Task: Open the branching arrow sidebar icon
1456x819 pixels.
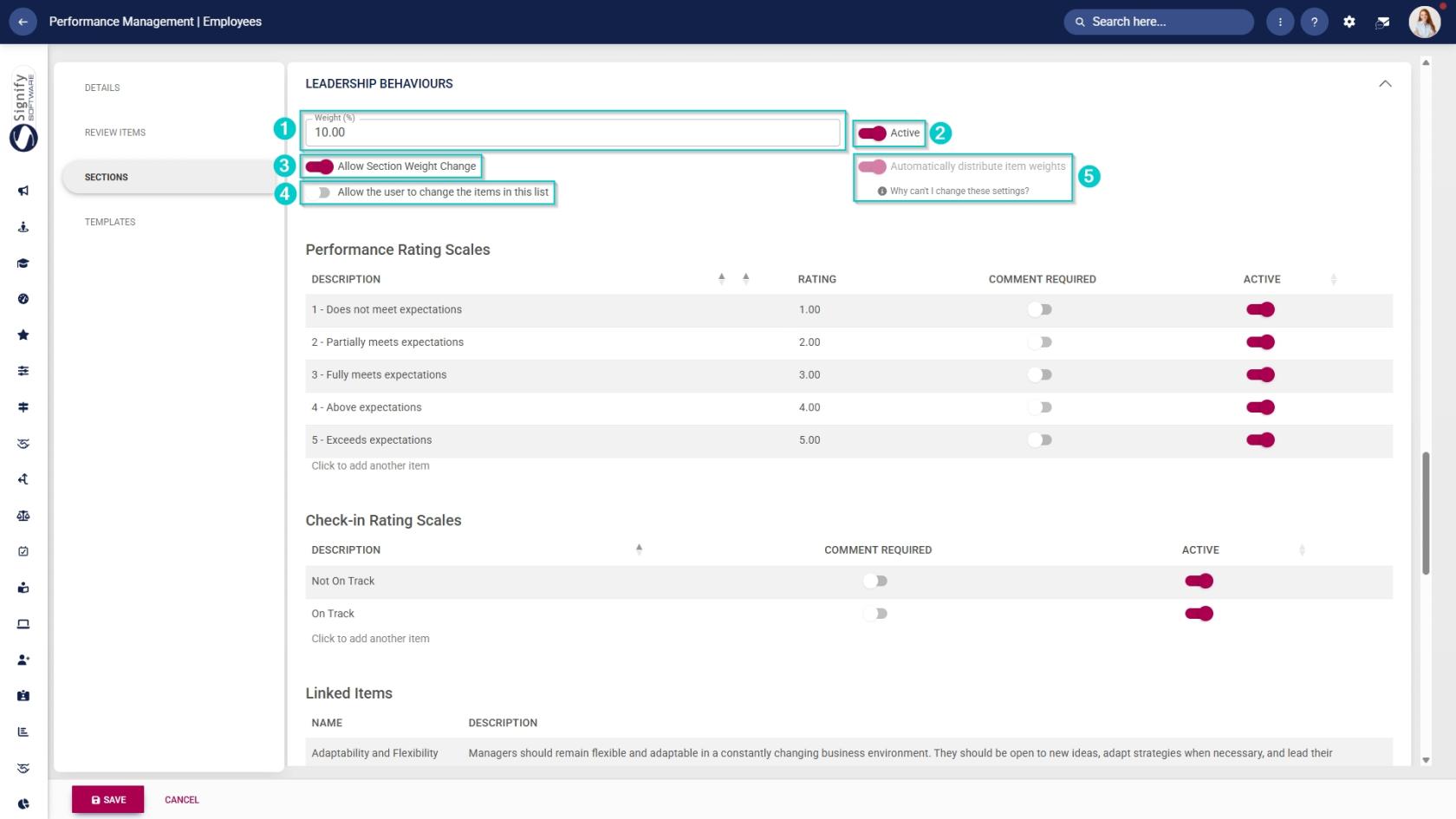Action: [23, 479]
